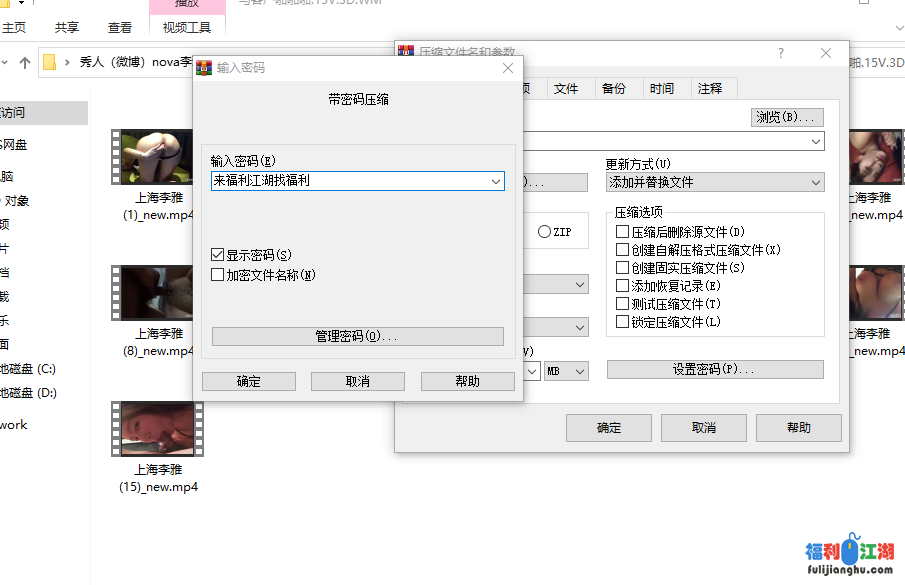
Task: Enable 添加恢复记录 checkbox
Action: [623, 286]
